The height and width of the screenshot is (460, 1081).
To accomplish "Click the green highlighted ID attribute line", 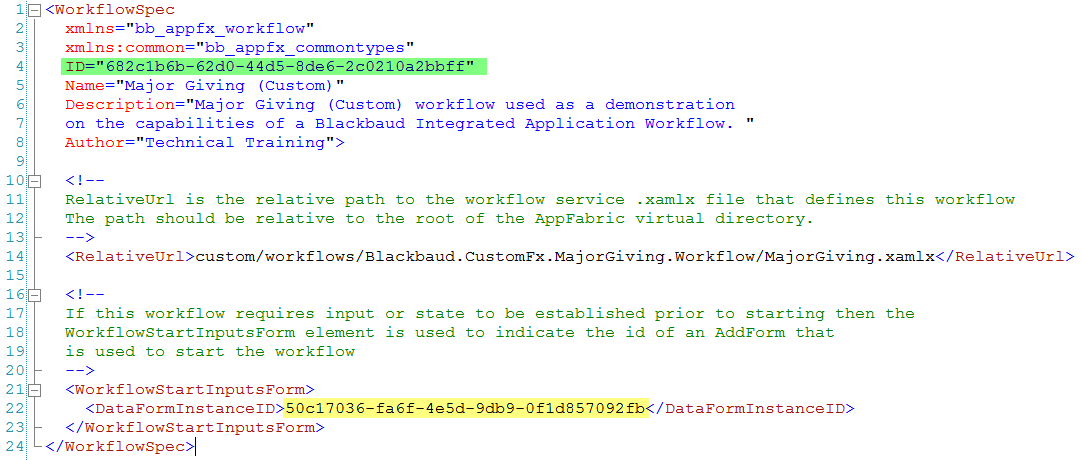I will pos(270,67).
